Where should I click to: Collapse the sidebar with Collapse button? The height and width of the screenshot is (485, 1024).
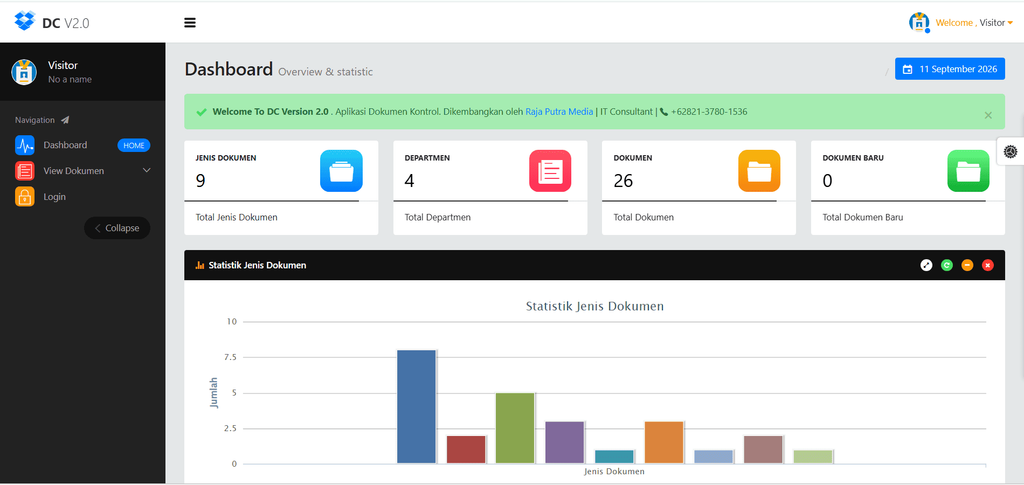point(117,228)
